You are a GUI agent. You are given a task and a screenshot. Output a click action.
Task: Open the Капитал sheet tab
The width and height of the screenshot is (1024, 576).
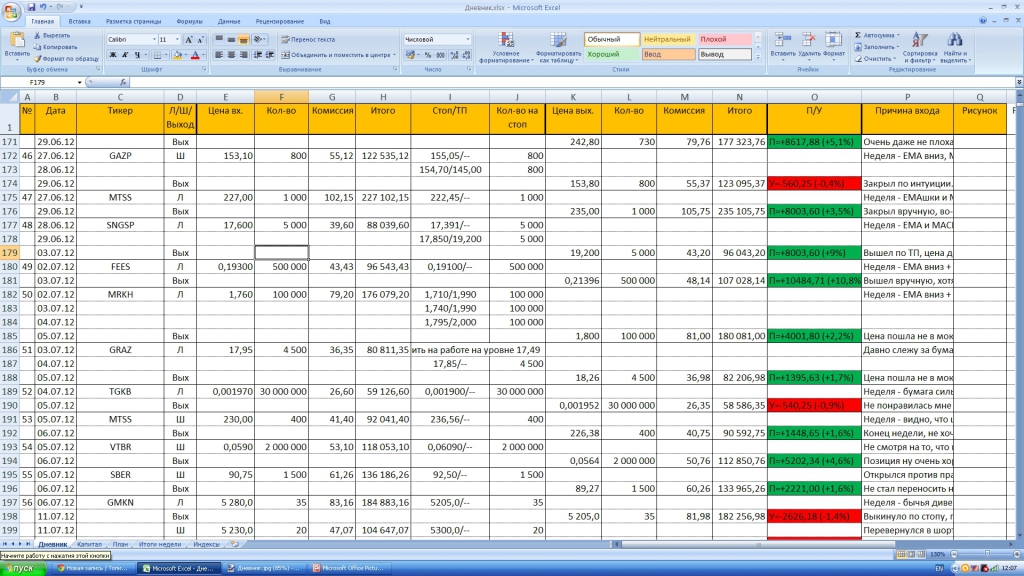click(x=90, y=544)
